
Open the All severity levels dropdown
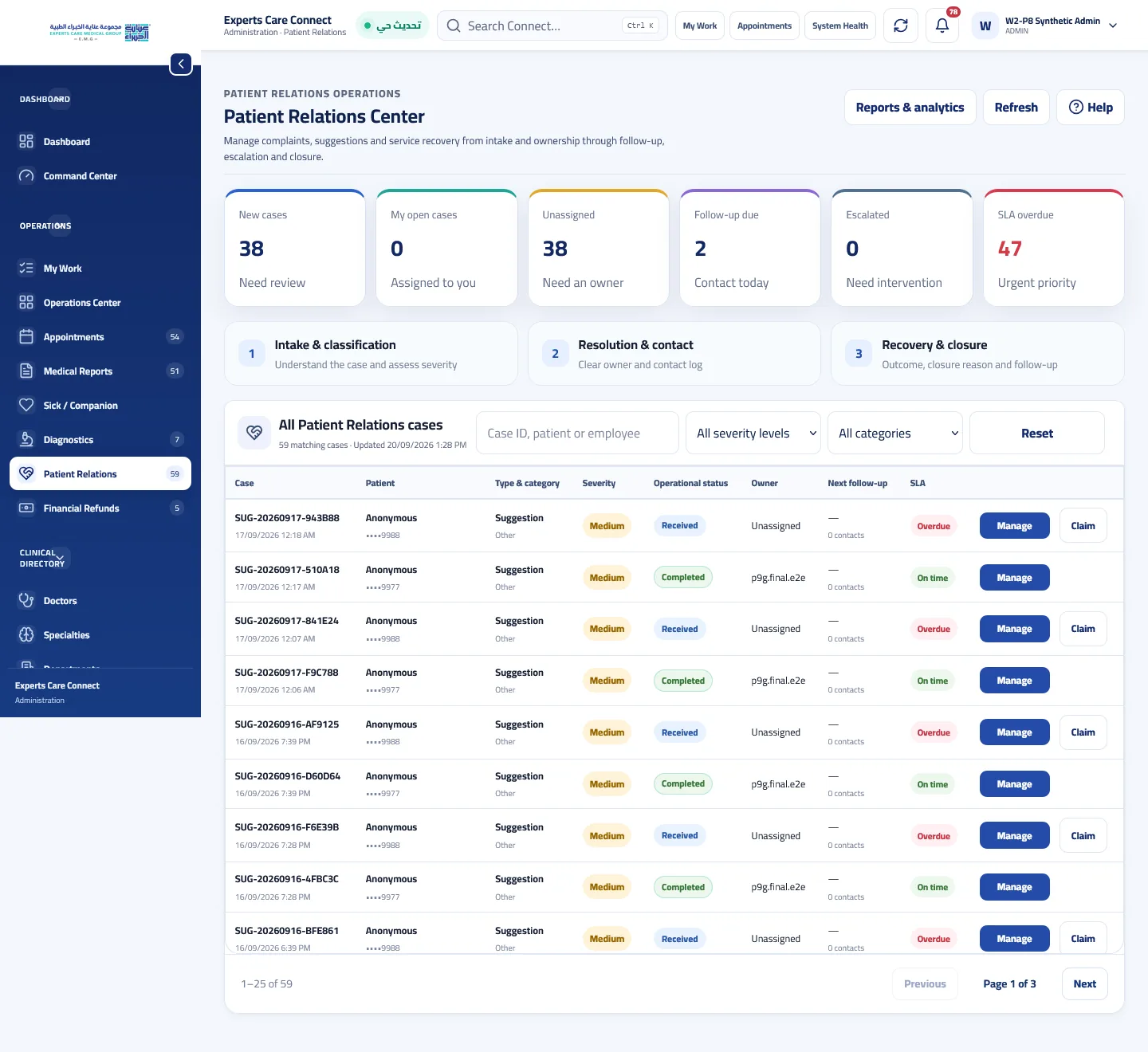tap(753, 433)
